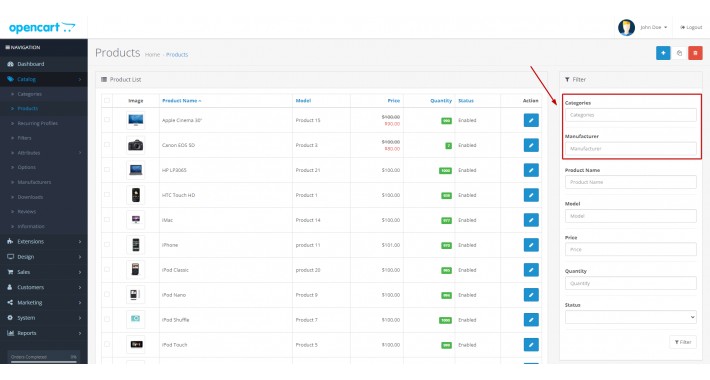Expand the Sales menu chevron
This screenshot has width=710, height=380.
[x=80, y=272]
